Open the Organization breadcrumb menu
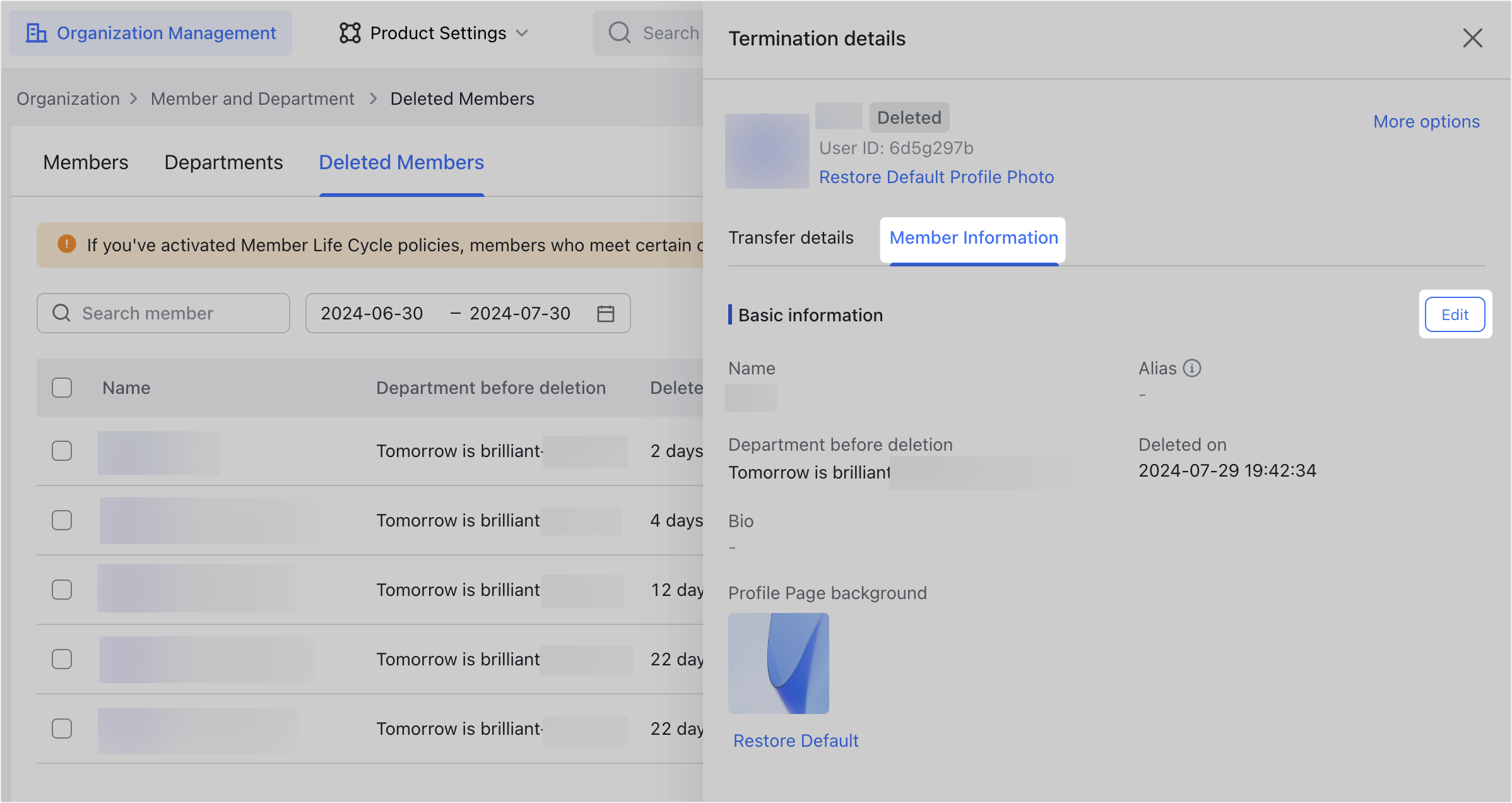The width and height of the screenshot is (1512, 803). (x=68, y=98)
